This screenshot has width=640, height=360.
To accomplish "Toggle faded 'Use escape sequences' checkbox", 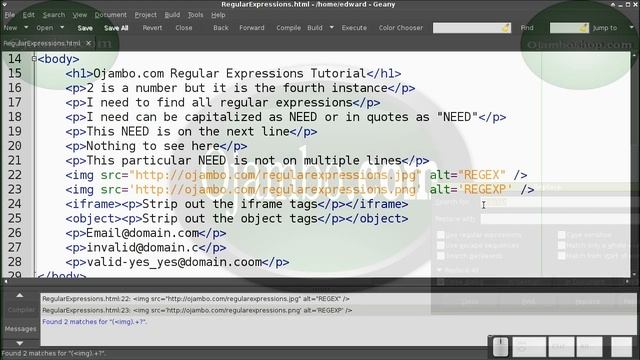I will pyautogui.click(x=440, y=245).
